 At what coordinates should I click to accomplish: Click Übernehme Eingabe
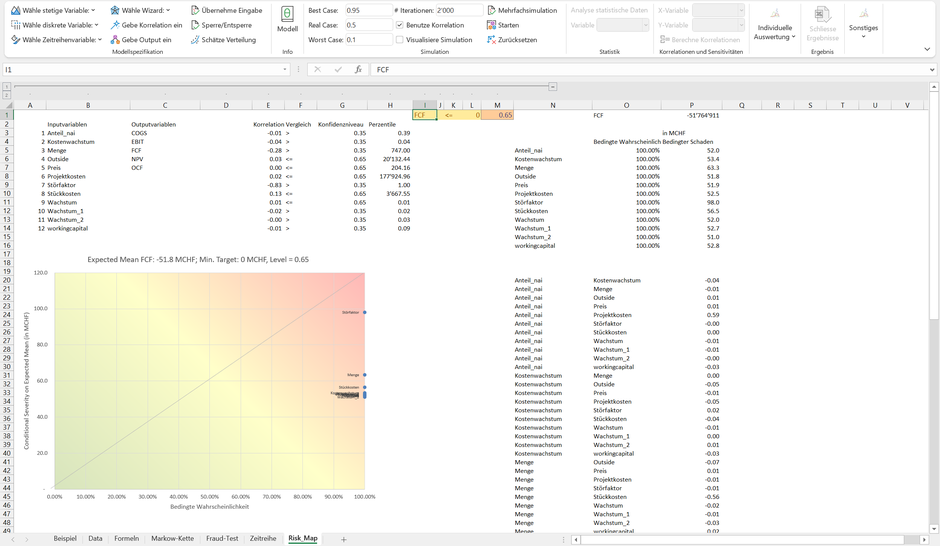pyautogui.click(x=227, y=10)
